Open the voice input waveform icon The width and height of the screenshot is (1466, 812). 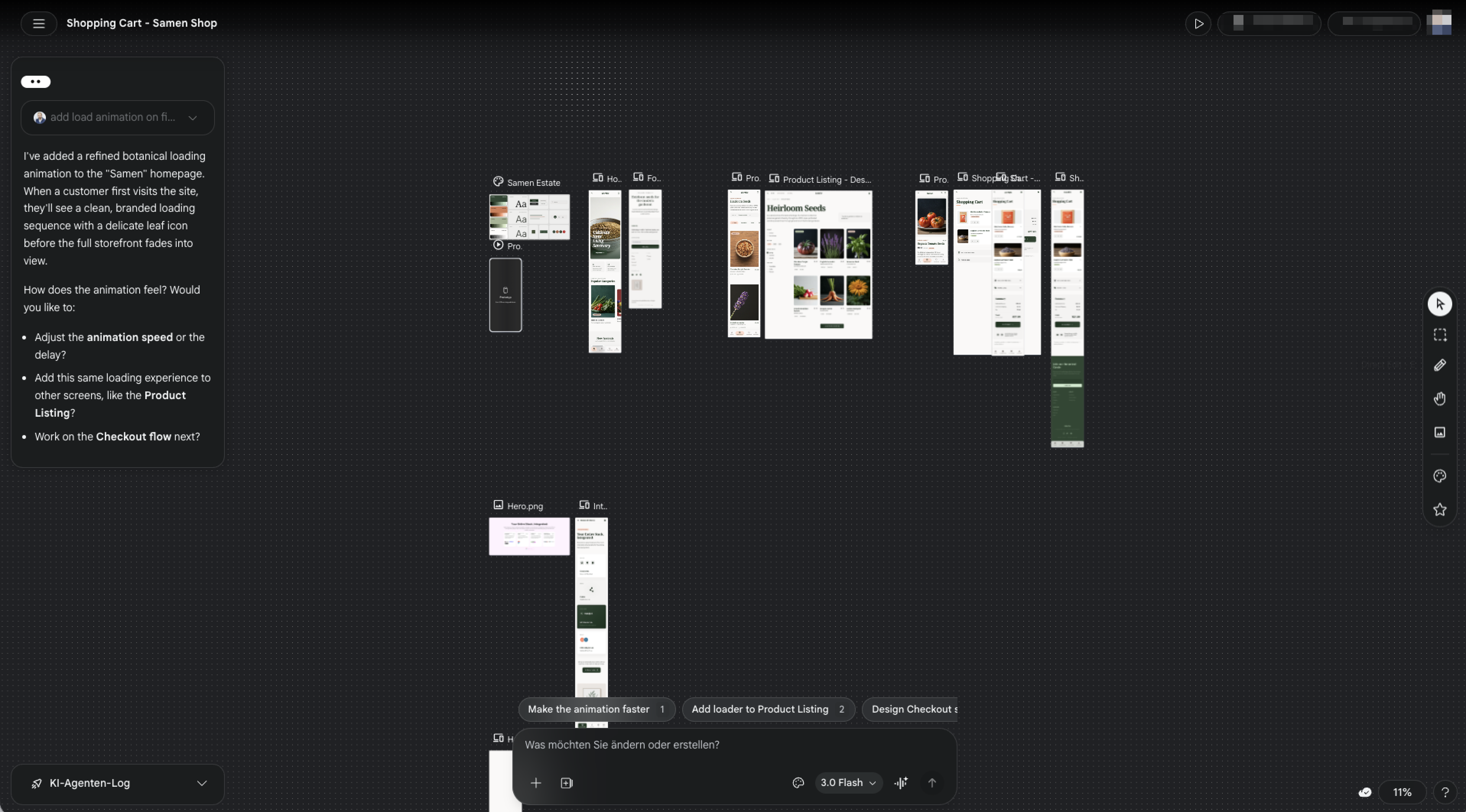coord(901,783)
